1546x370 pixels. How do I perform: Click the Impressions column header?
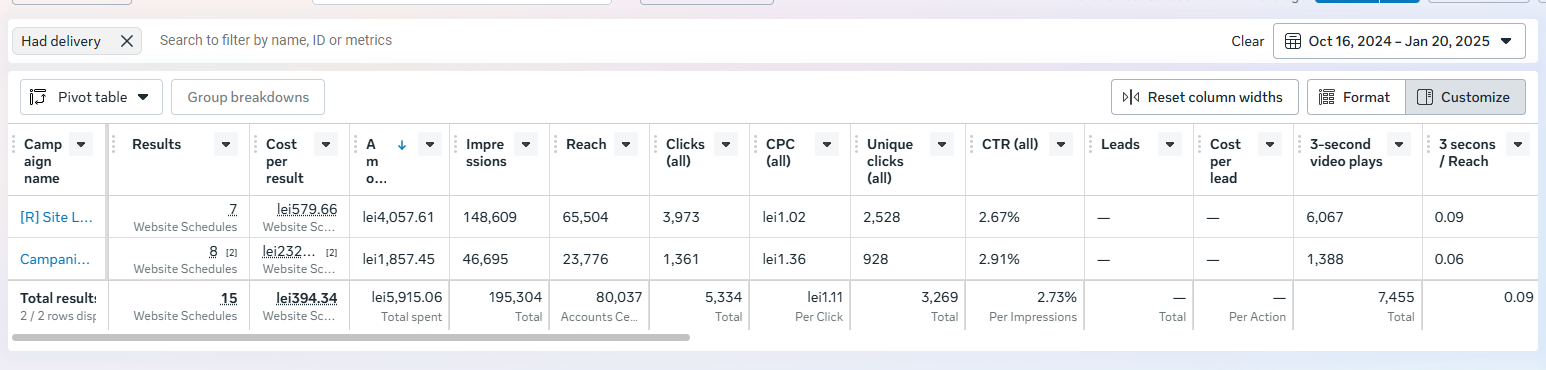pyautogui.click(x=485, y=153)
